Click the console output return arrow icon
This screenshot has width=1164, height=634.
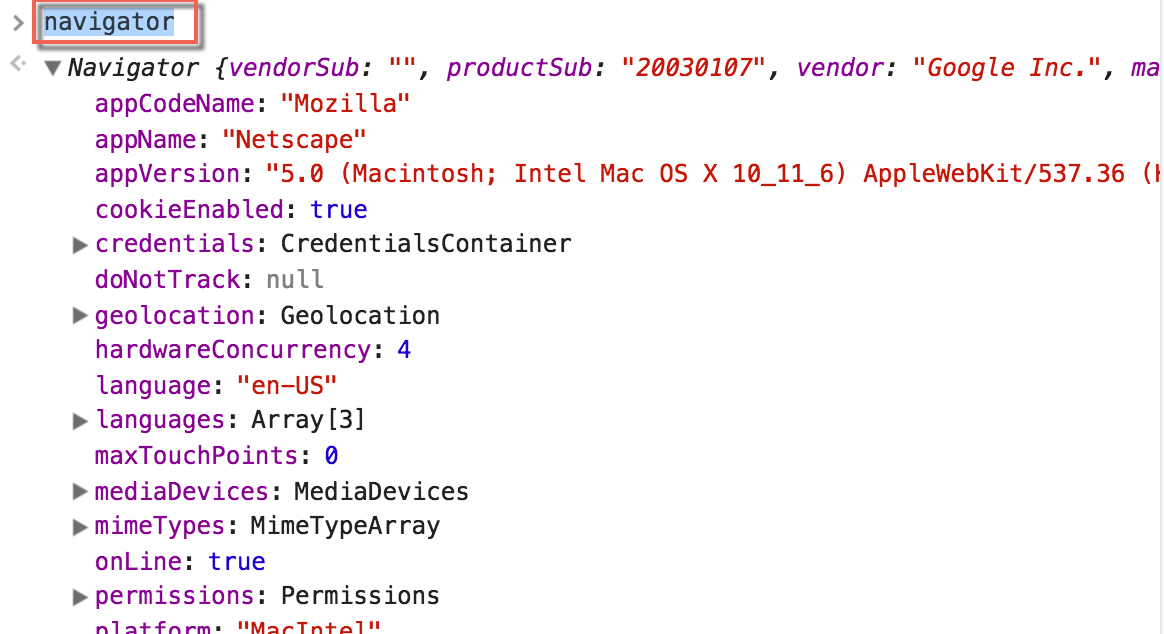click(x=18, y=64)
